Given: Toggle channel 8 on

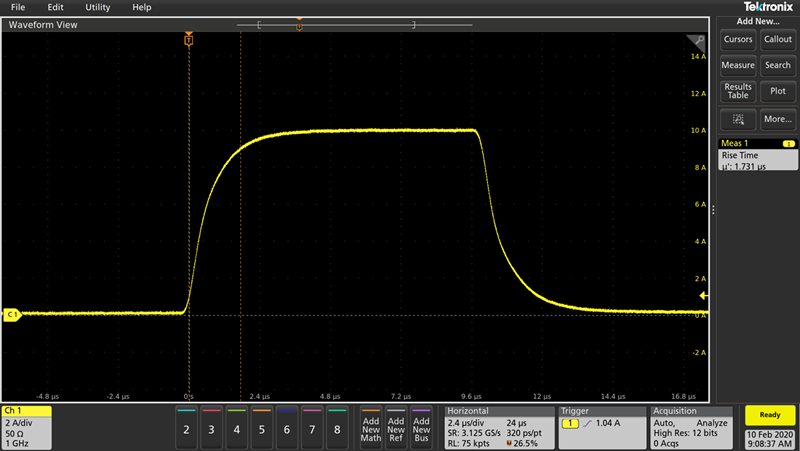Looking at the screenshot, I should [x=337, y=428].
